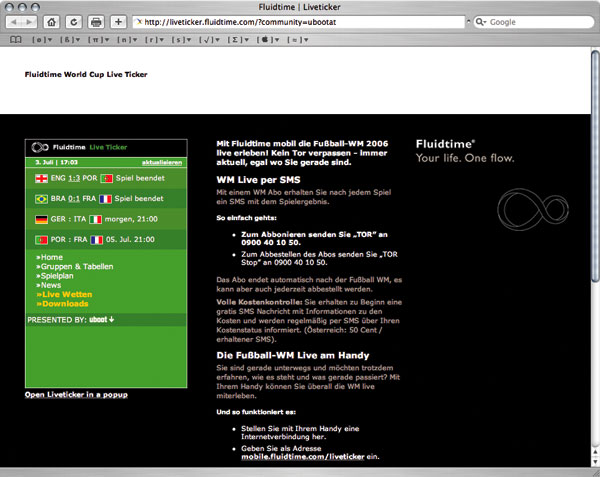Open Gruppen & Tabellen in ticker menu

75,267
